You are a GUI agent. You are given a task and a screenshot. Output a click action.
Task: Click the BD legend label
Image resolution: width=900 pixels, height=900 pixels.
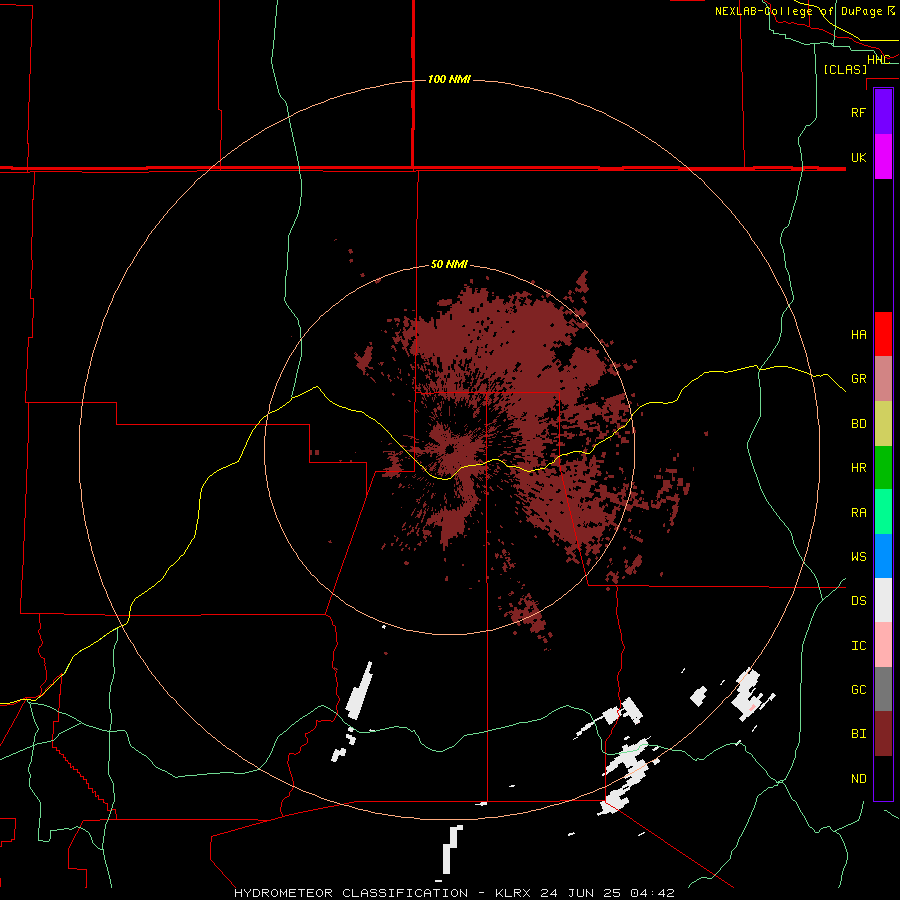click(x=858, y=424)
